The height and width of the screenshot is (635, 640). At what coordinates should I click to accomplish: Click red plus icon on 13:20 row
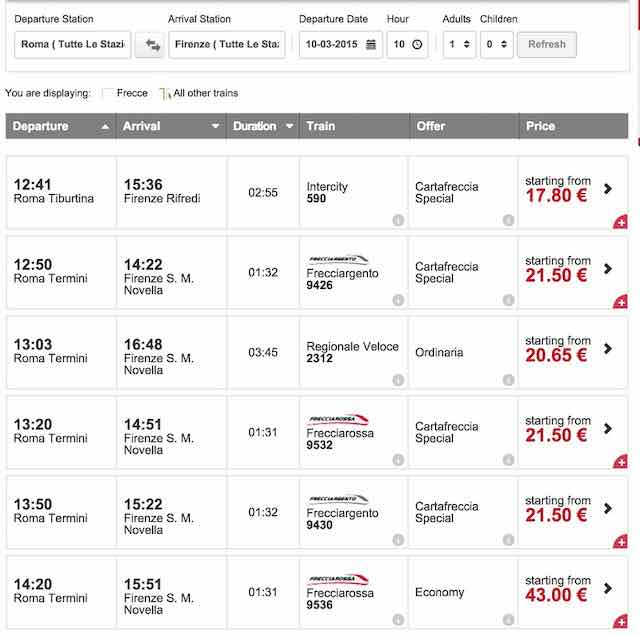620,462
